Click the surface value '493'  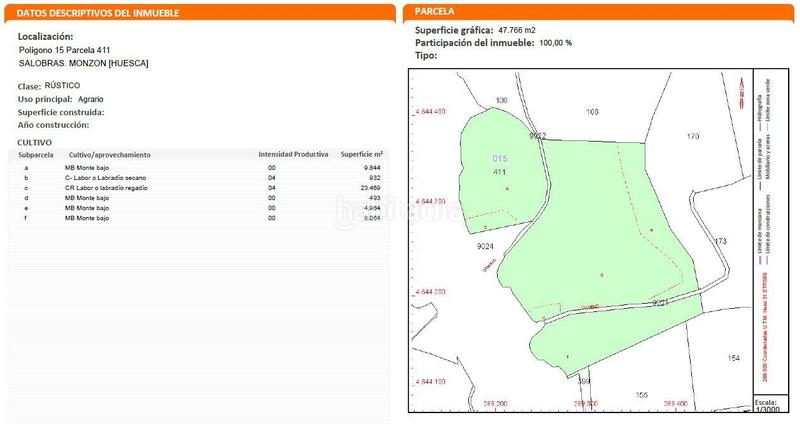click(374, 198)
